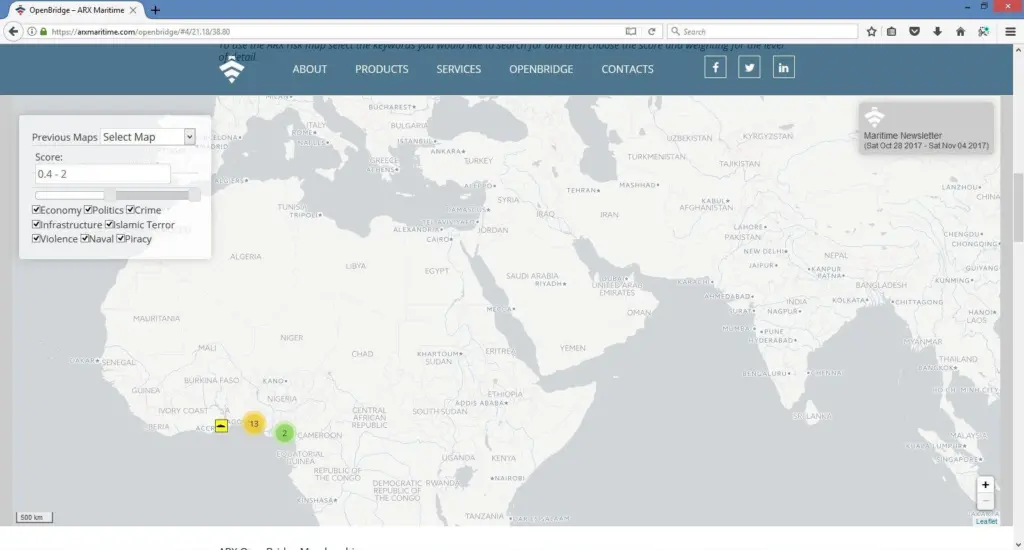Screen dimensions: 1024x550
Task: Toggle the Violence checkbox
Action: coord(37,238)
